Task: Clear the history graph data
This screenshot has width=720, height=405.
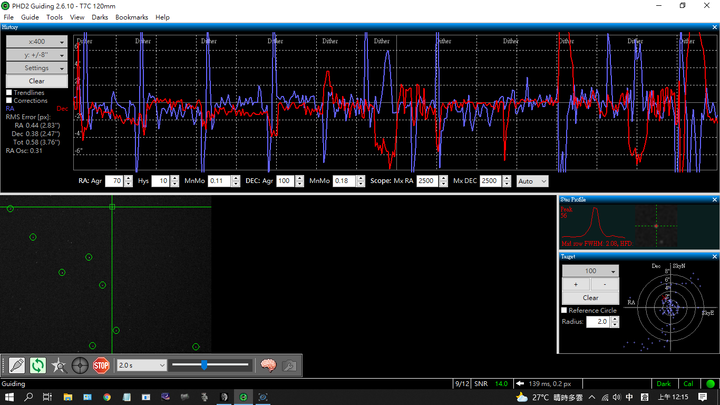Action: click(x=37, y=81)
